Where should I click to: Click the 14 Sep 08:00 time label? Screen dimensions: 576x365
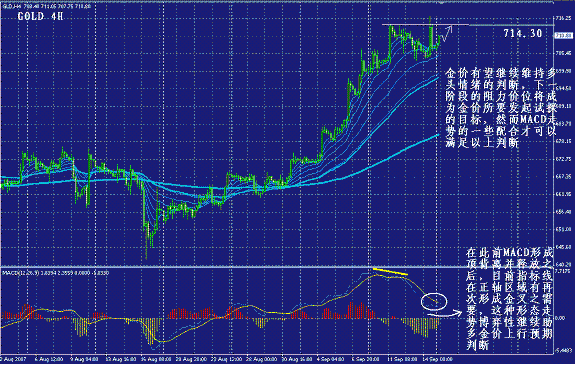(437, 359)
